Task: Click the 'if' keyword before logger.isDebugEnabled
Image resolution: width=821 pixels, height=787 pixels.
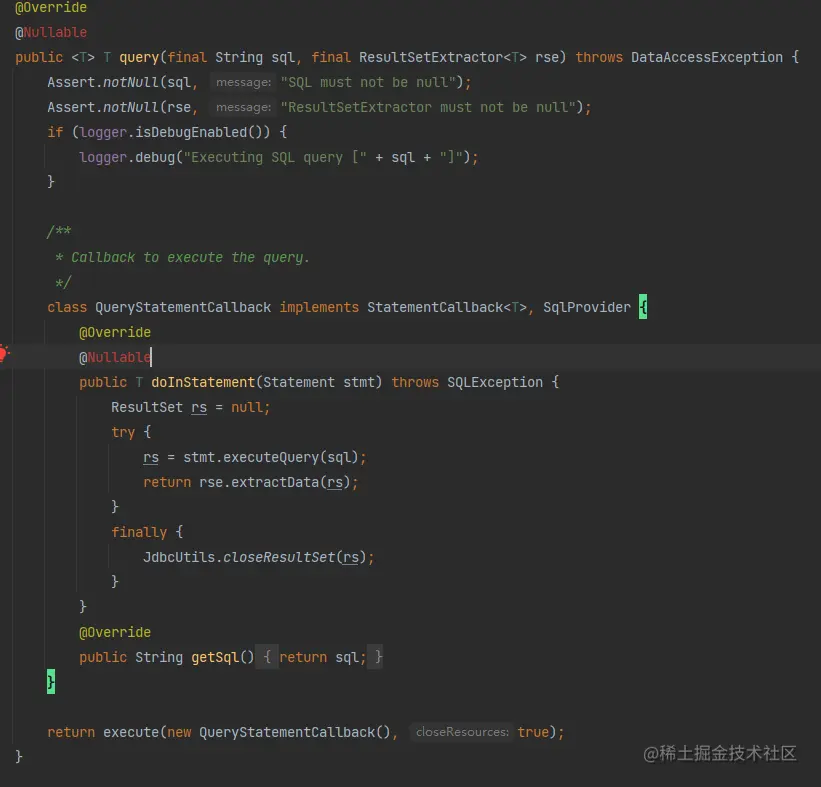Action: click(55, 132)
